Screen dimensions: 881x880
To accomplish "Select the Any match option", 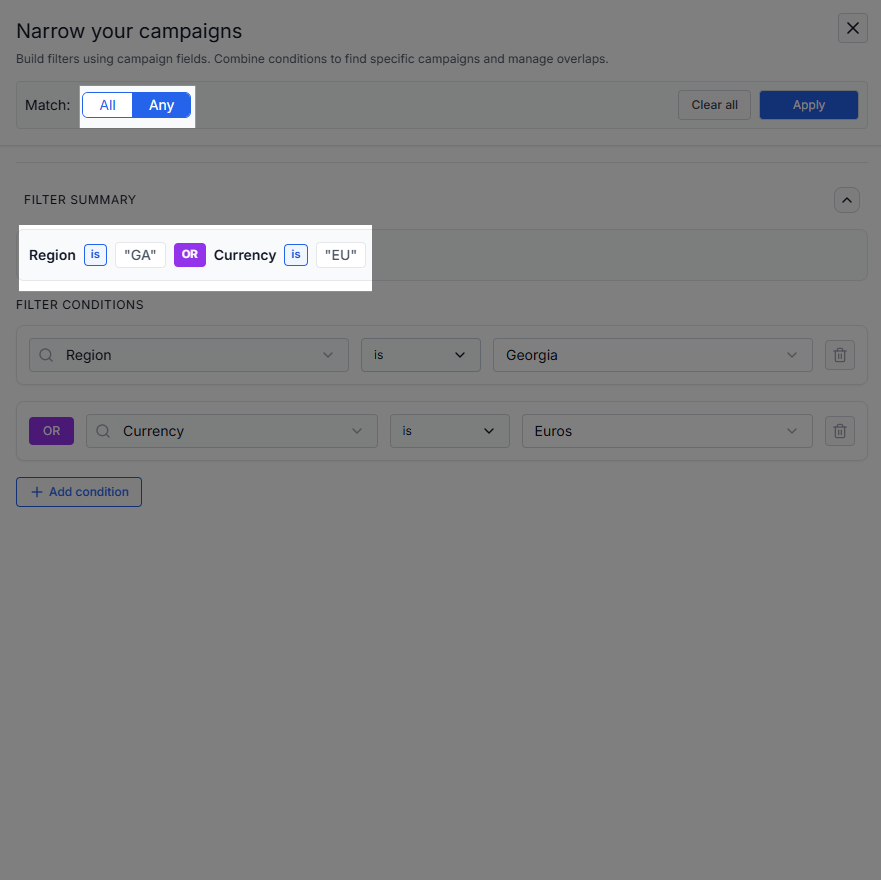I will pos(161,105).
